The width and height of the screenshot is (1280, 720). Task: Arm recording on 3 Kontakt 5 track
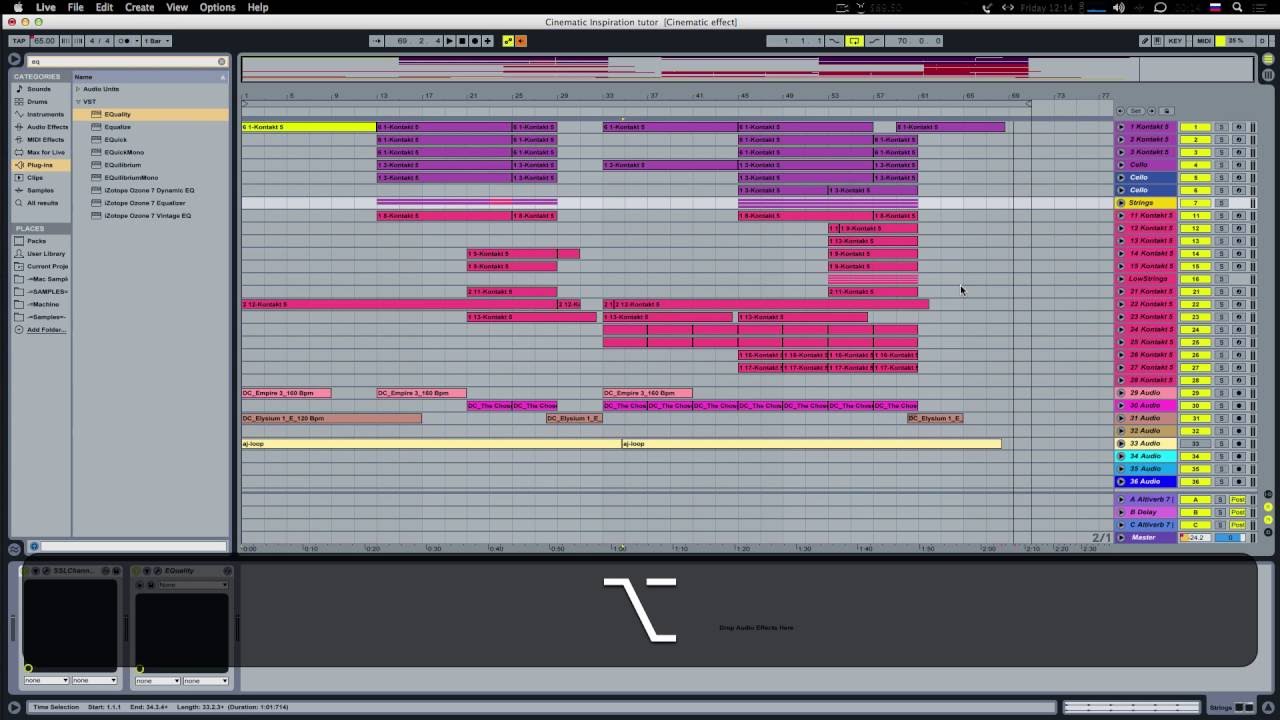(1238, 152)
